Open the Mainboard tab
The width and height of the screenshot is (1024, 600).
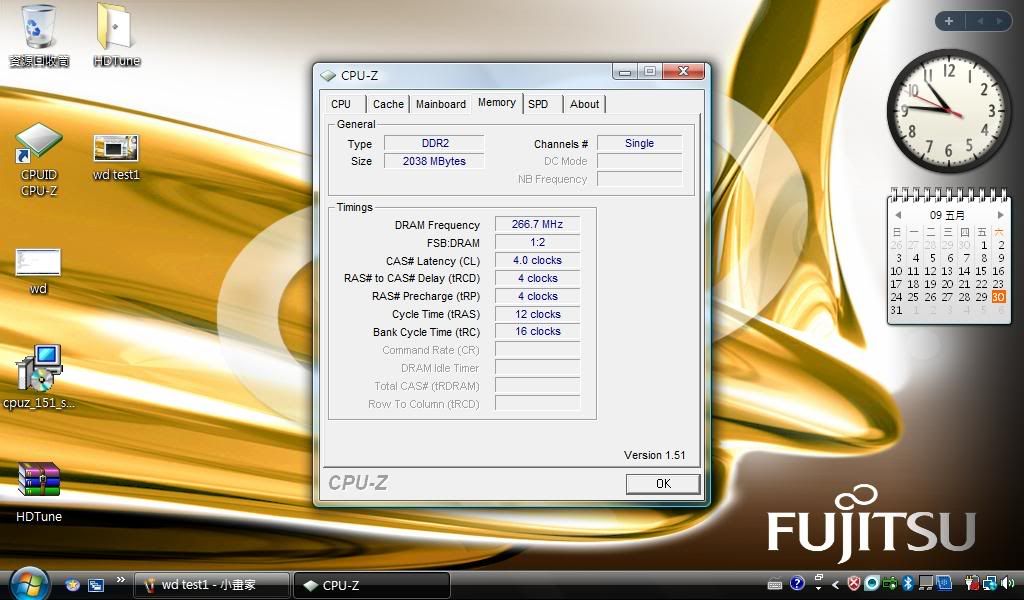coord(441,104)
